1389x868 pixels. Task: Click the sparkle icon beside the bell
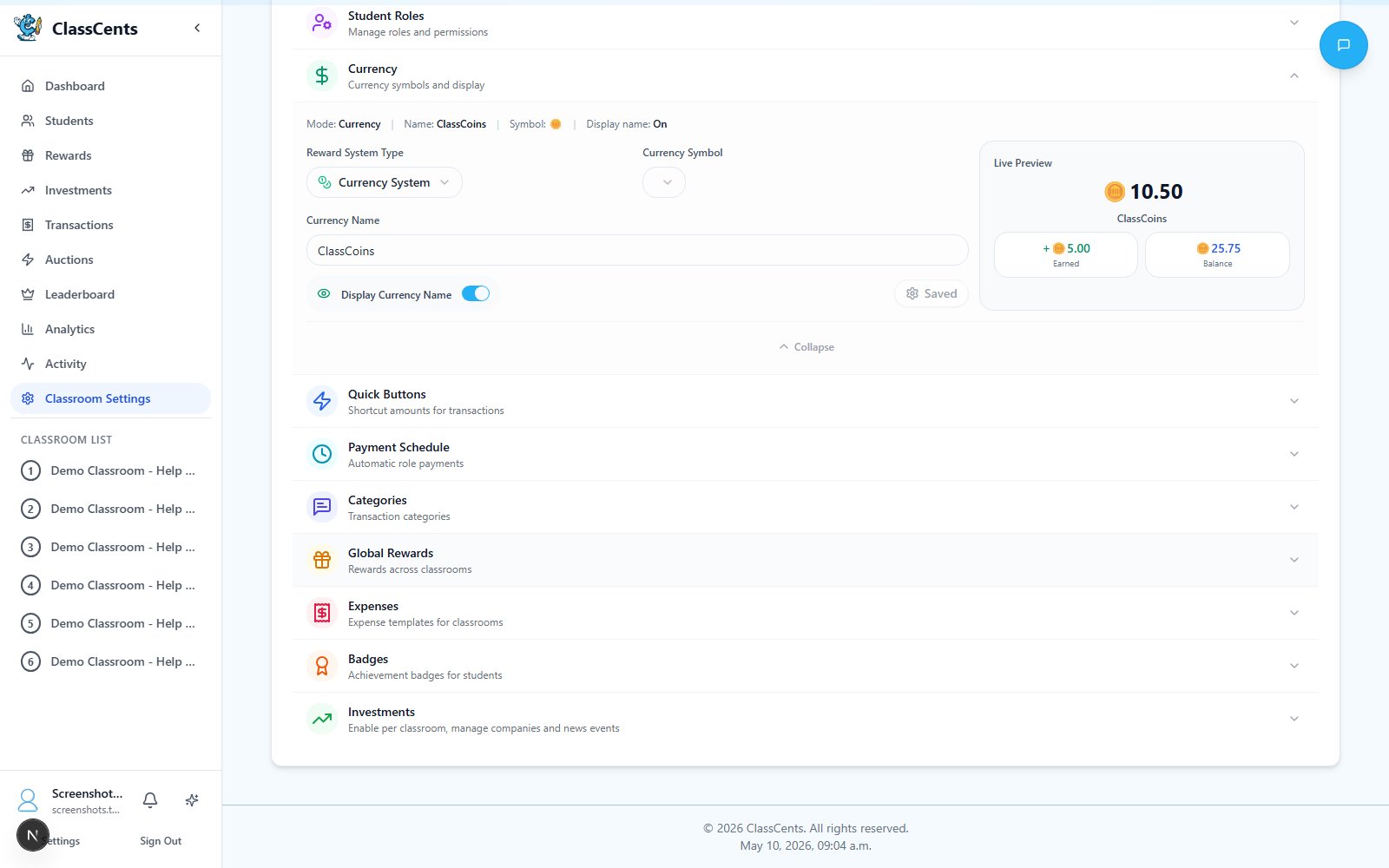tap(192, 800)
